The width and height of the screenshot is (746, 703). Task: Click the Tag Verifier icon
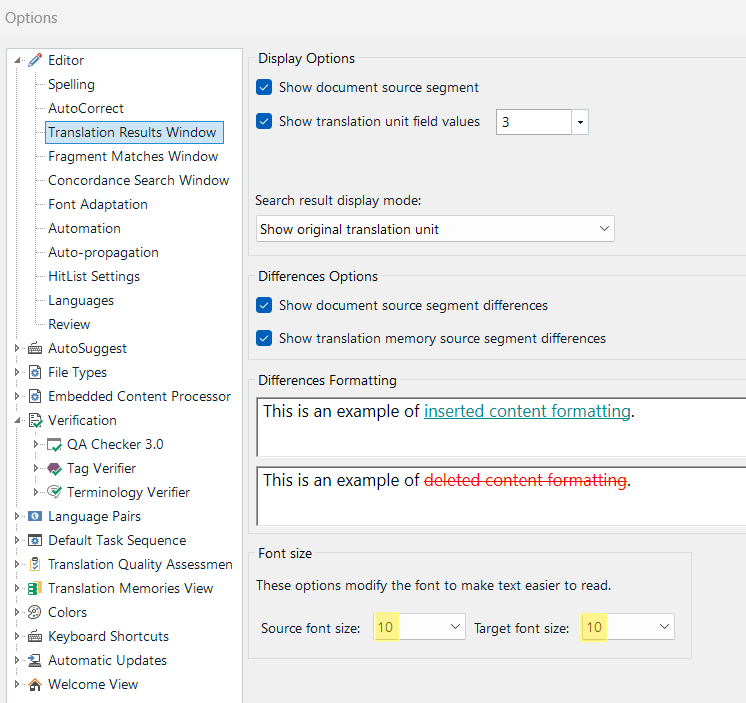54,469
